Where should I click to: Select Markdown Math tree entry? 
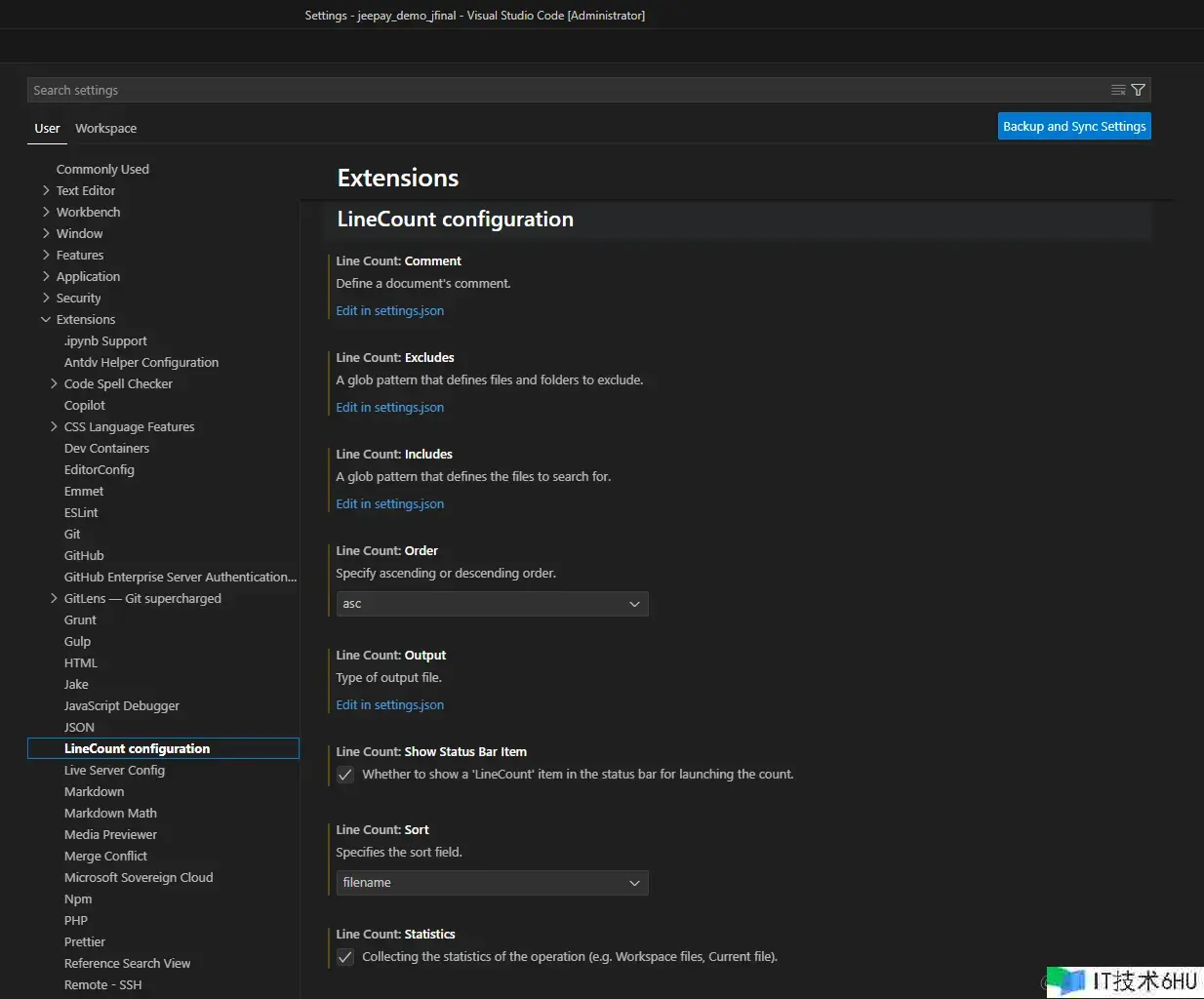(x=110, y=813)
